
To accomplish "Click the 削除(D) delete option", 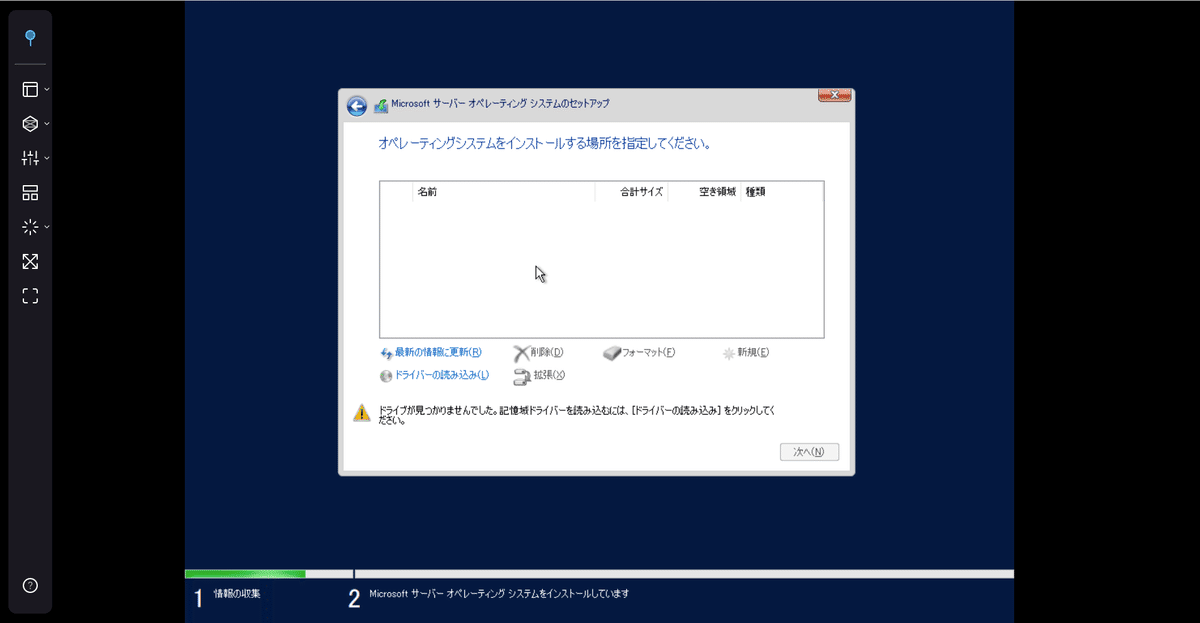I will click(x=538, y=353).
